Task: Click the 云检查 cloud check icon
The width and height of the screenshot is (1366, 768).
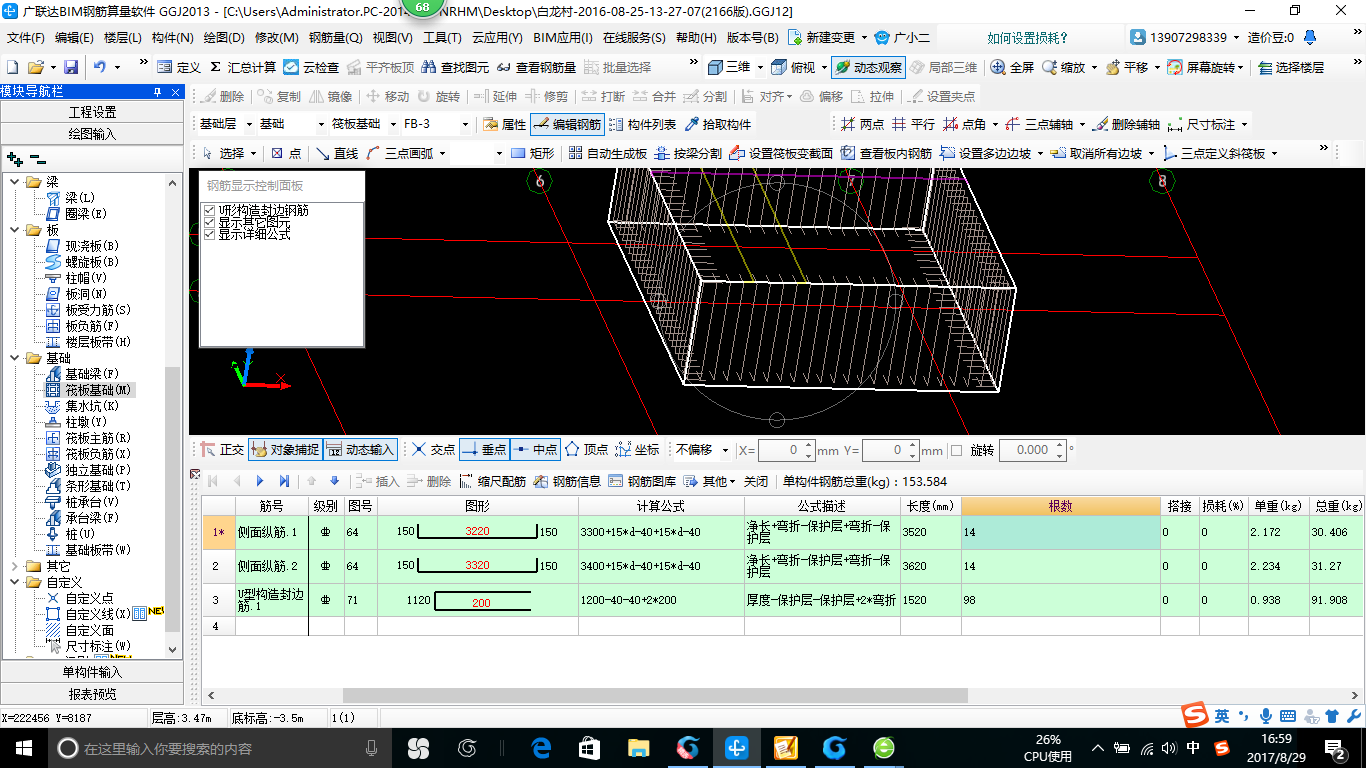Action: 311,67
